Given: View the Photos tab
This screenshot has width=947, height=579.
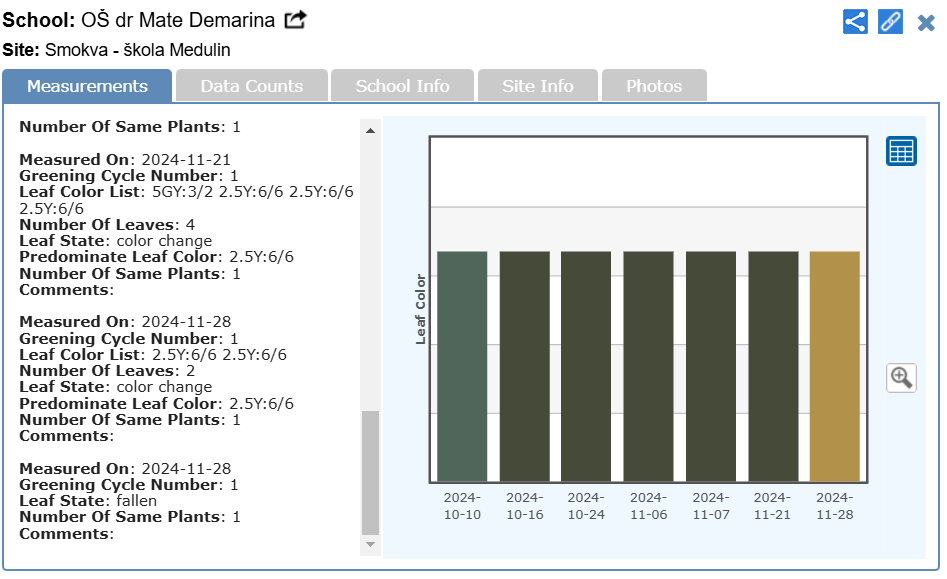Looking at the screenshot, I should pyautogui.click(x=654, y=86).
